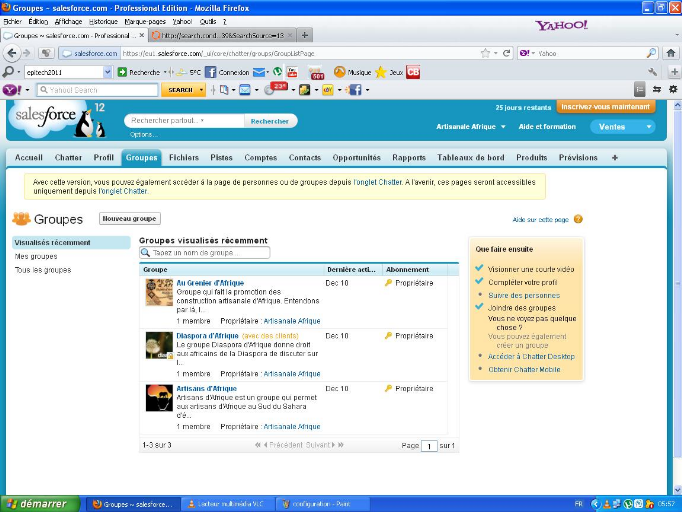Go back with the browser back arrow

[12, 53]
